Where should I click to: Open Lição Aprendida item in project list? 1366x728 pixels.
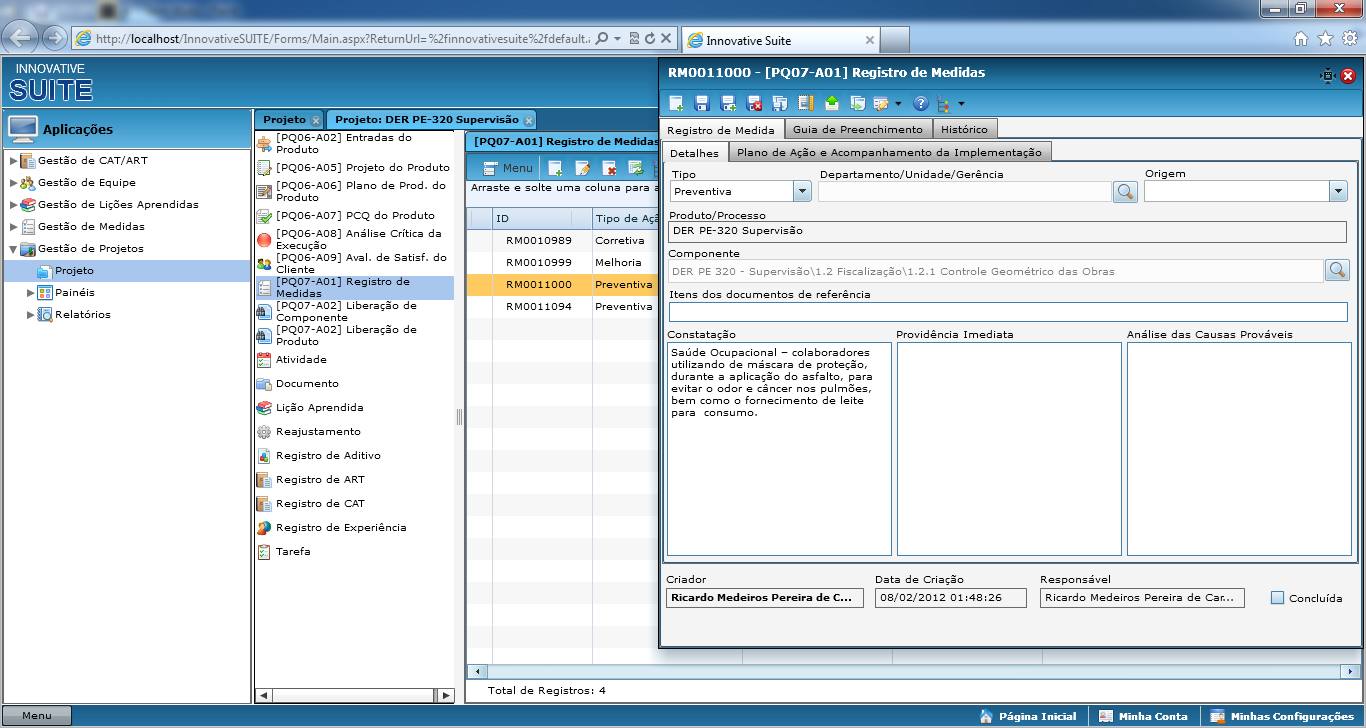click(309, 407)
